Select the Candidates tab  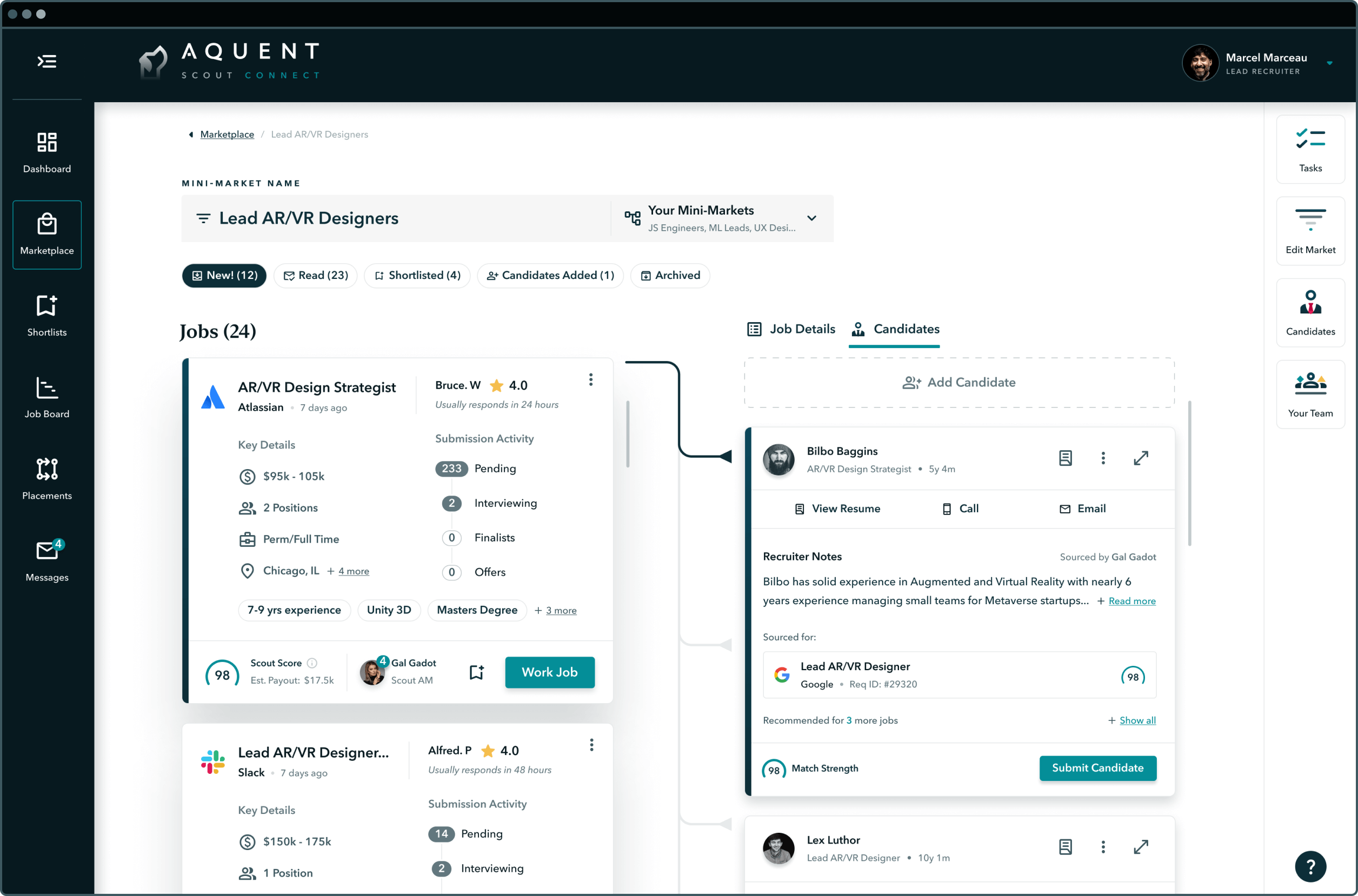pyautogui.click(x=895, y=329)
